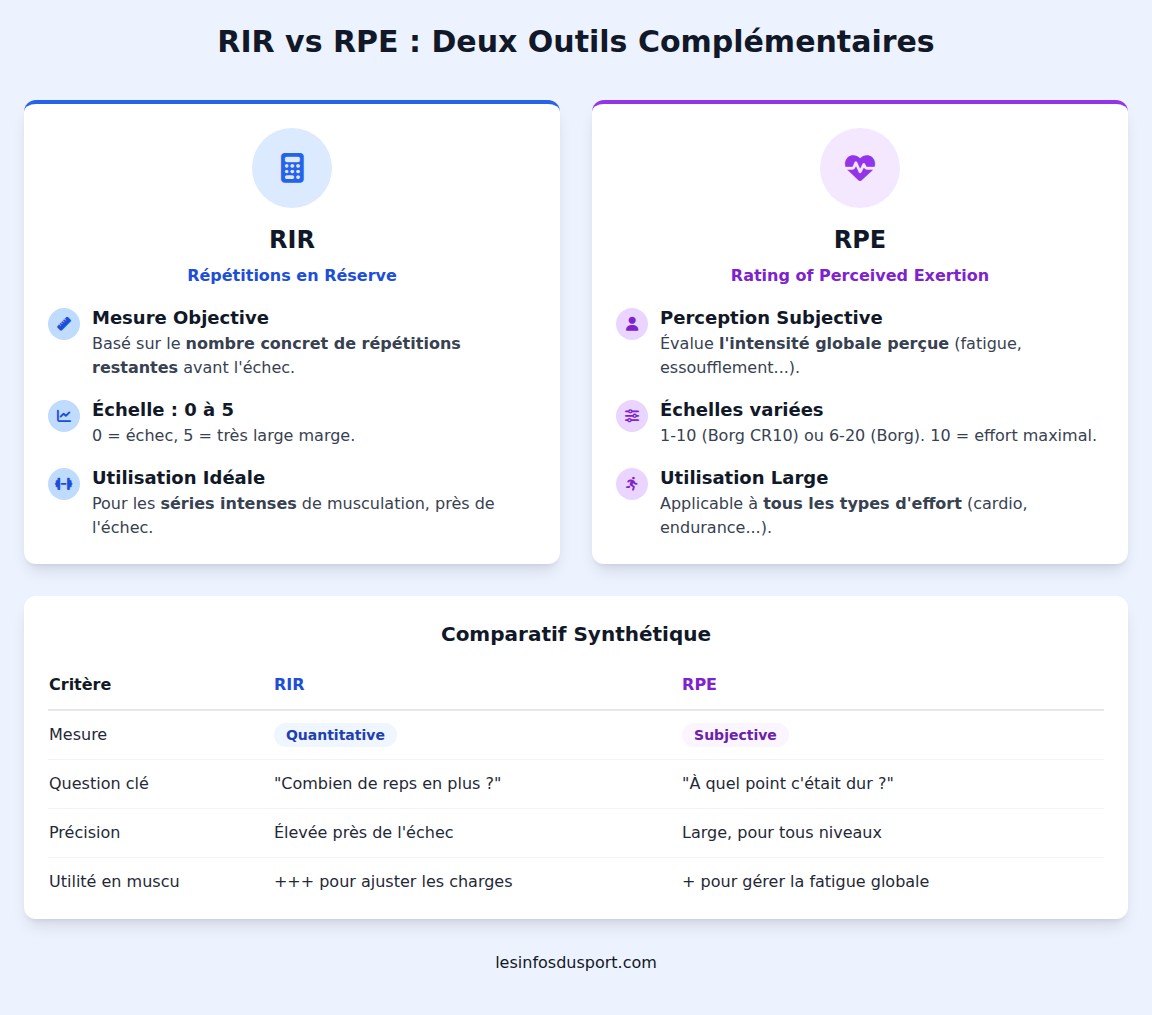Click the calculator icon above RIR
Image resolution: width=1152 pixels, height=1015 pixels.
point(291,168)
